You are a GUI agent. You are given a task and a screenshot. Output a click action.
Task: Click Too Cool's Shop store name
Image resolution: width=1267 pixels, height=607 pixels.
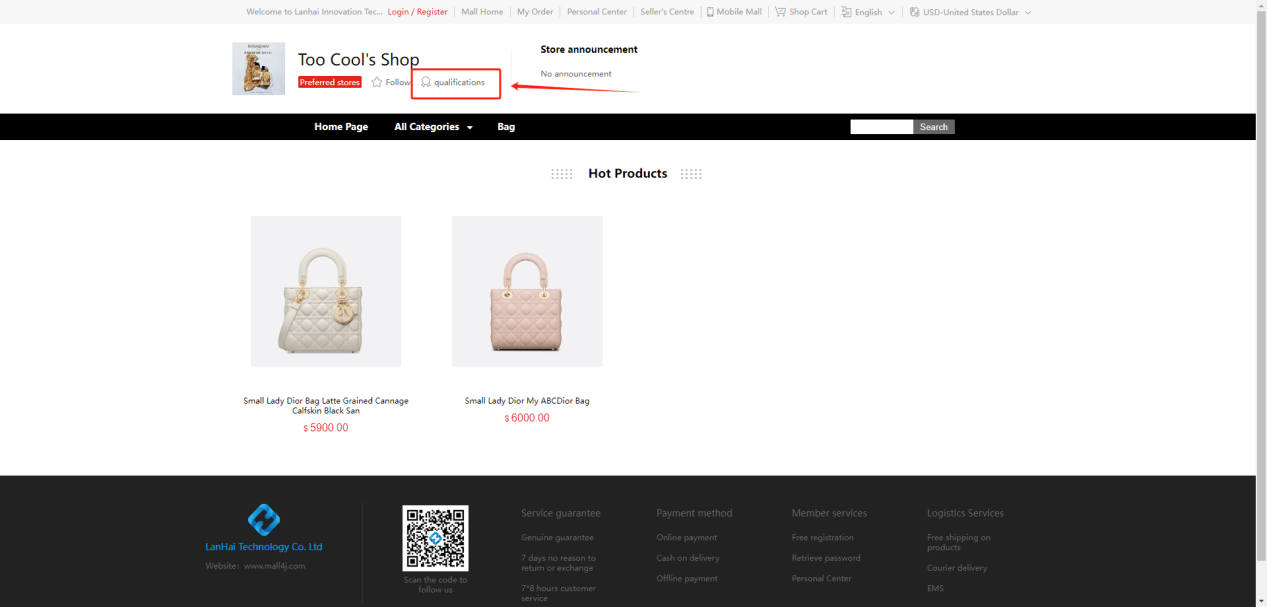tap(359, 59)
